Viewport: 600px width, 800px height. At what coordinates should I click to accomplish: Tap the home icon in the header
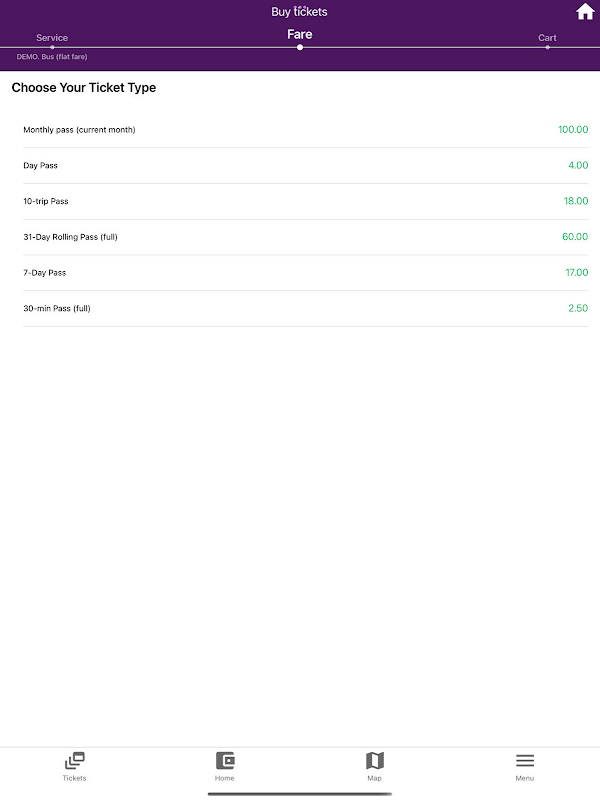(585, 12)
